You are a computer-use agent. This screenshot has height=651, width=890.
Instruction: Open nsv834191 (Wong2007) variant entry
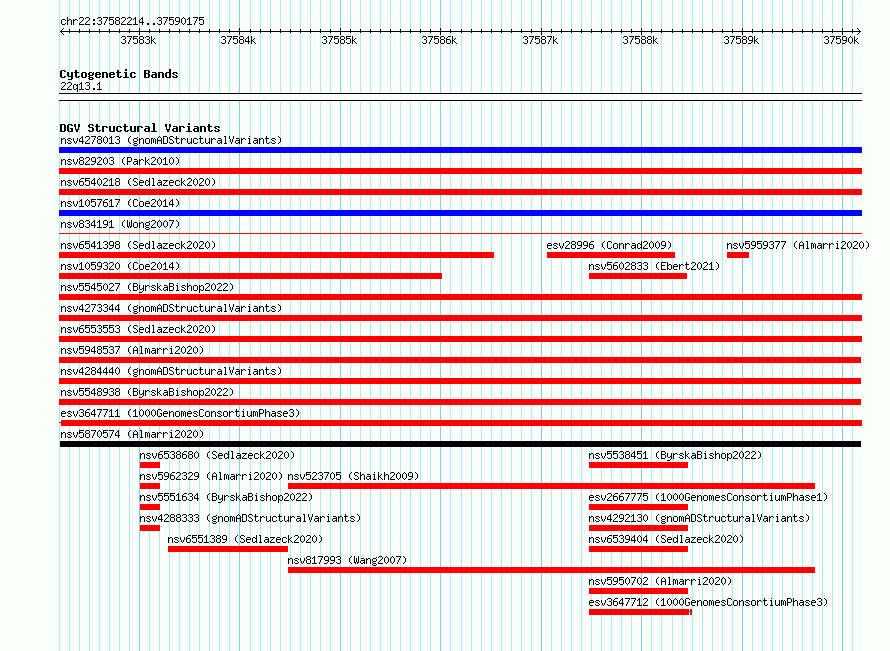(120, 224)
